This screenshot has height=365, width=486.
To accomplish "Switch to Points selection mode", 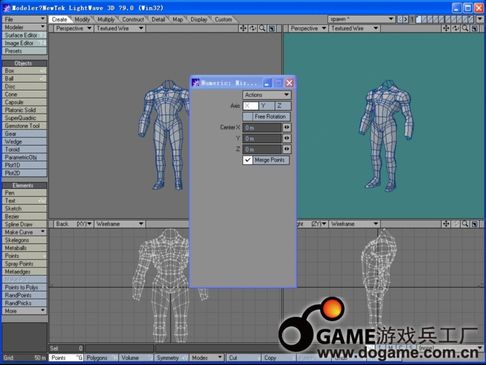I will pos(66,358).
